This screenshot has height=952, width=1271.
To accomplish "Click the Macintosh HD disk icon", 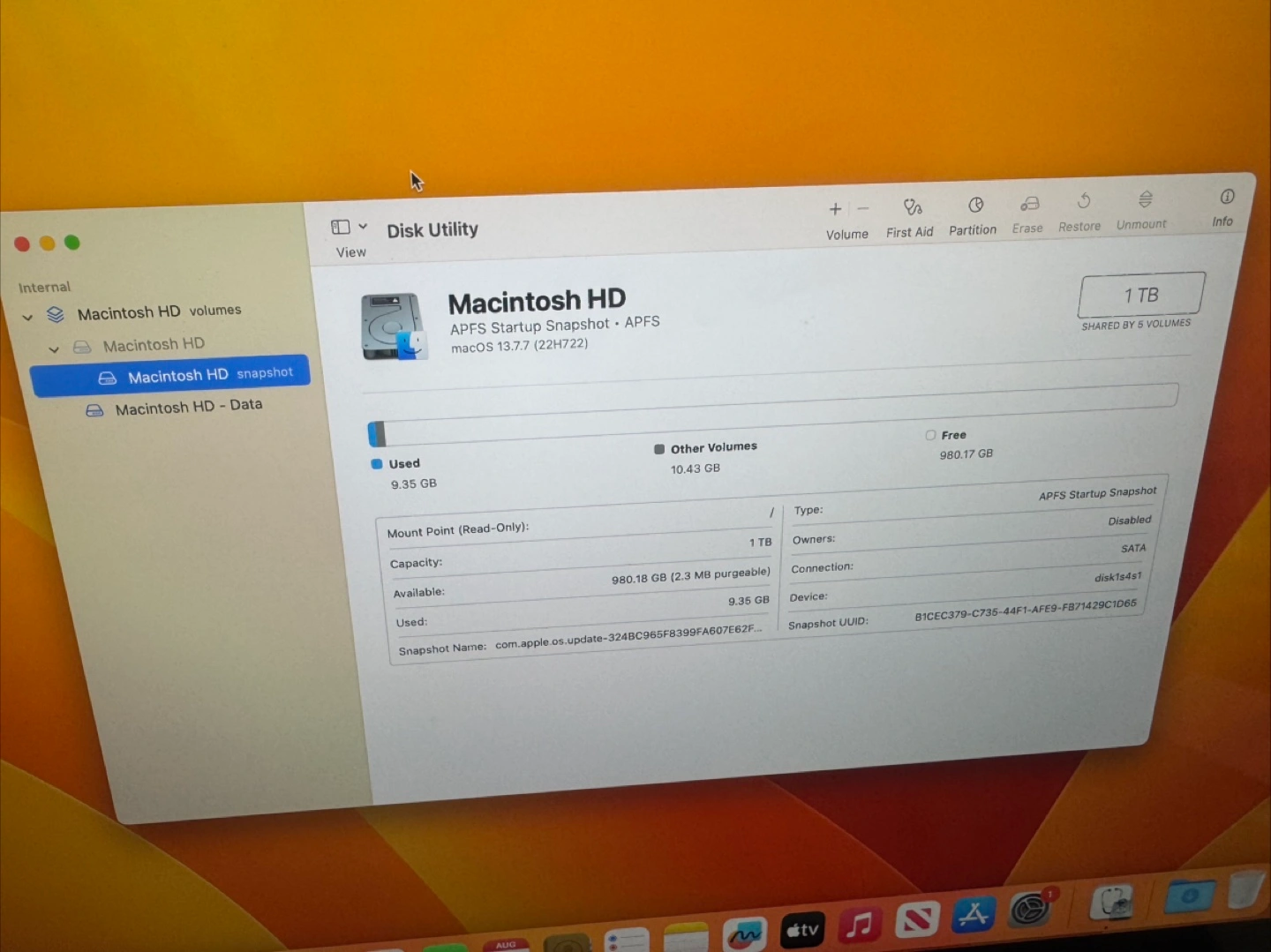I will [394, 326].
